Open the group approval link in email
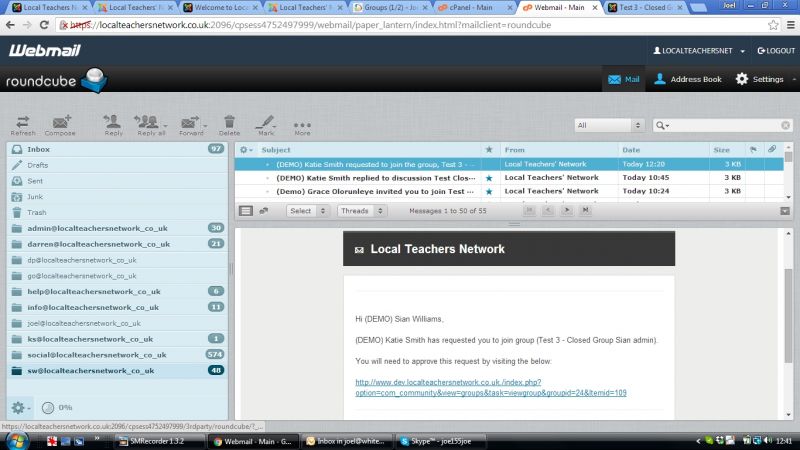 (x=491, y=387)
